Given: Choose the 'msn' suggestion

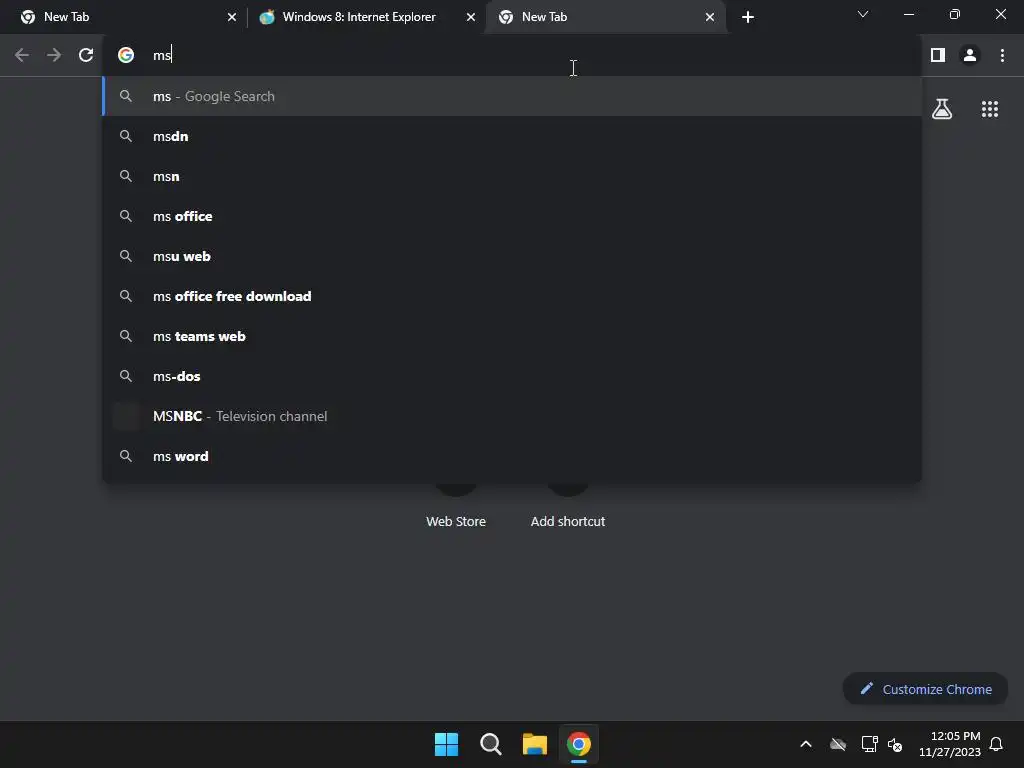Looking at the screenshot, I should pyautogui.click(x=512, y=176).
